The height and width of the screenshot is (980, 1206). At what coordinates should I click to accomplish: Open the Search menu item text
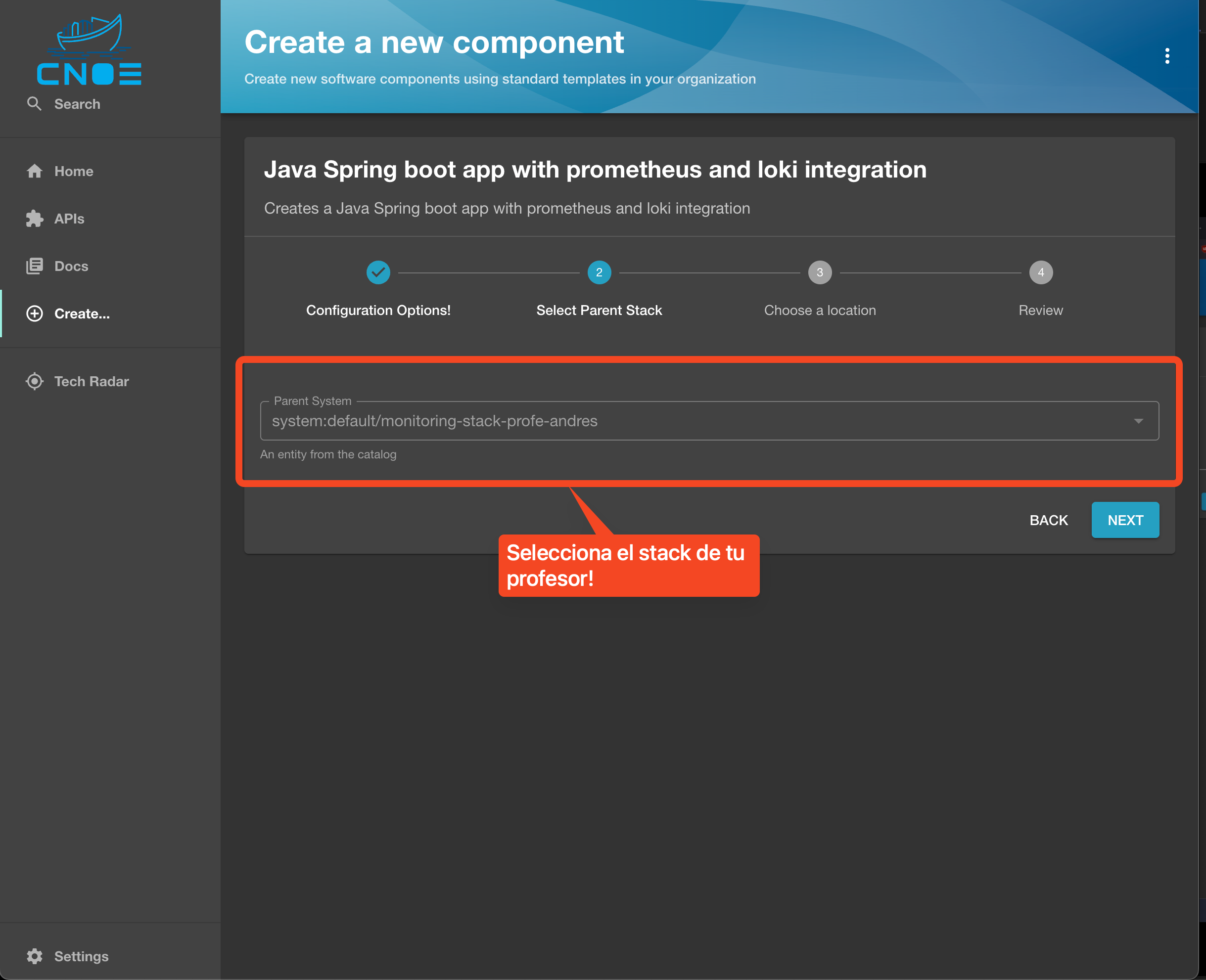coord(77,104)
